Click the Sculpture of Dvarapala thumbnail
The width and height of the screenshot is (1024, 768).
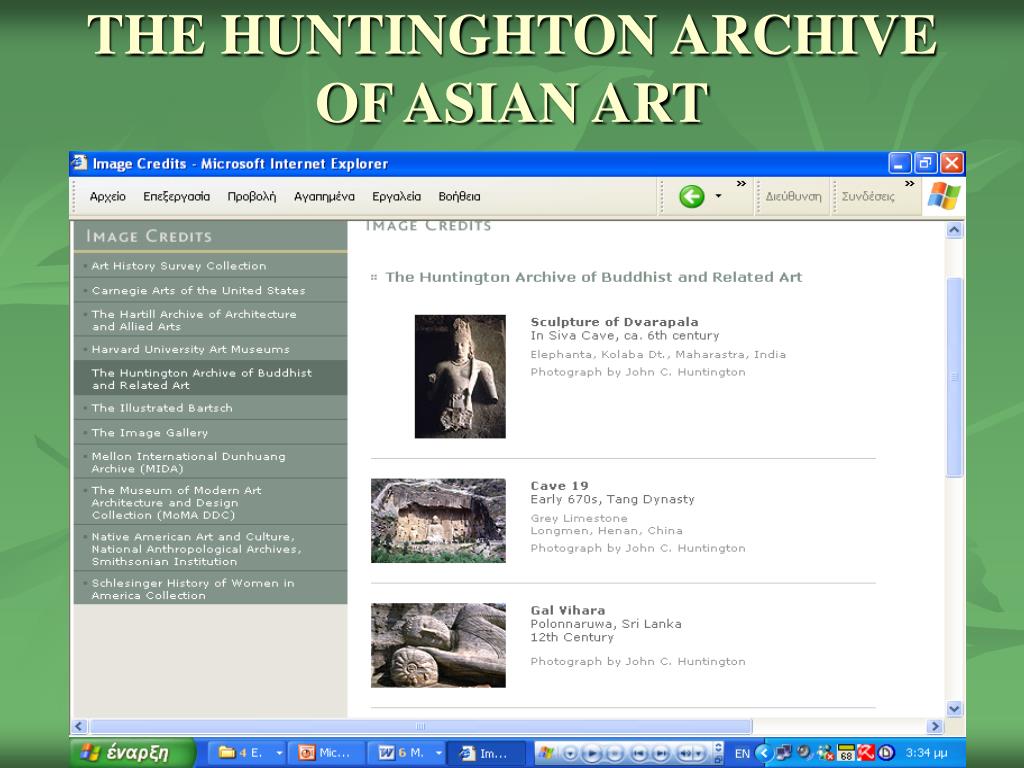tap(460, 376)
